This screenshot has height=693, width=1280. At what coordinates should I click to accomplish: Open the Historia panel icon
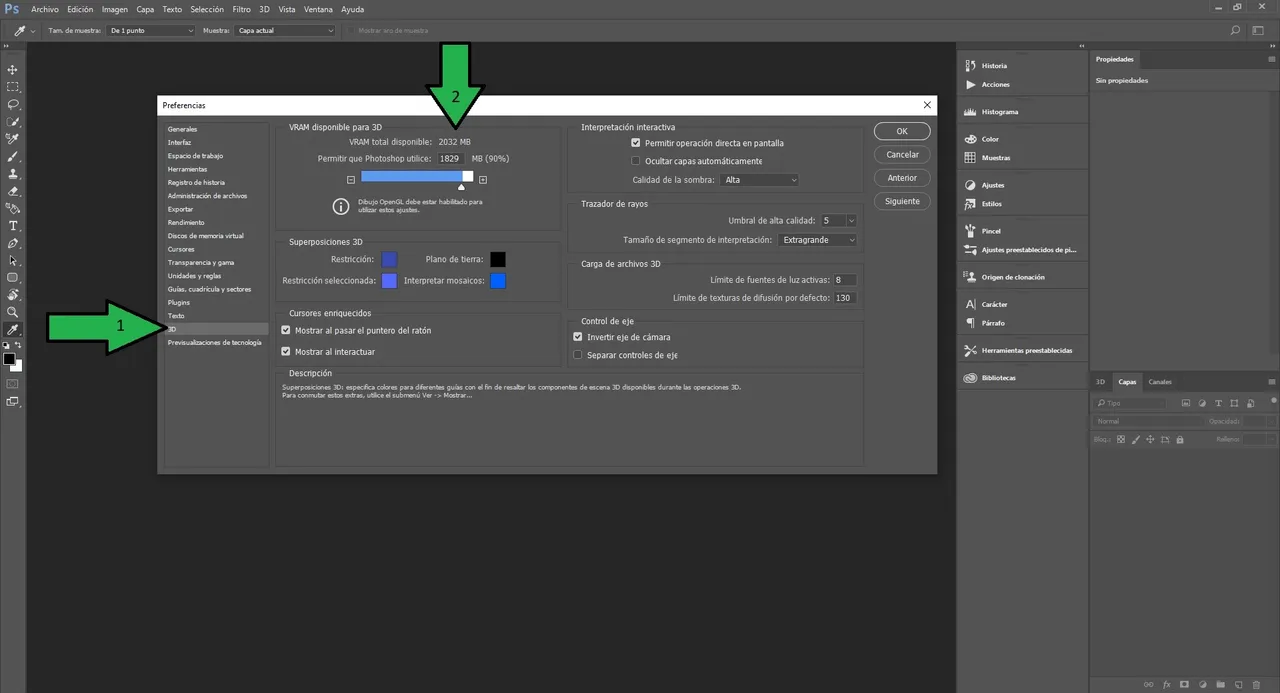(970, 66)
